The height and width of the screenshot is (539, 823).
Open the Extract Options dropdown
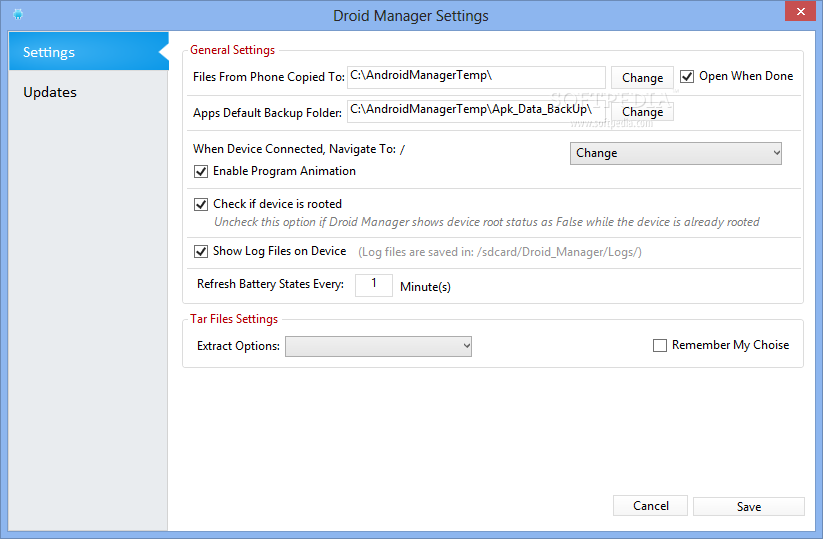coord(378,346)
